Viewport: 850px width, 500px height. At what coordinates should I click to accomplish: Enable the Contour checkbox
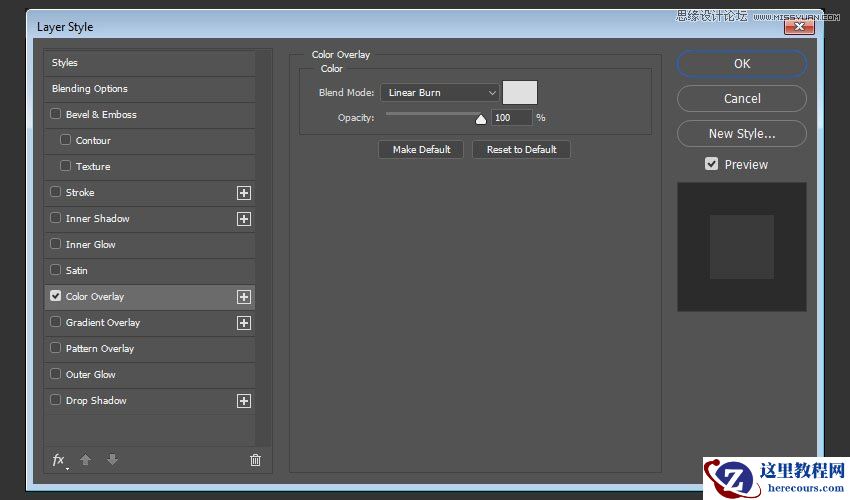pyautogui.click(x=65, y=140)
